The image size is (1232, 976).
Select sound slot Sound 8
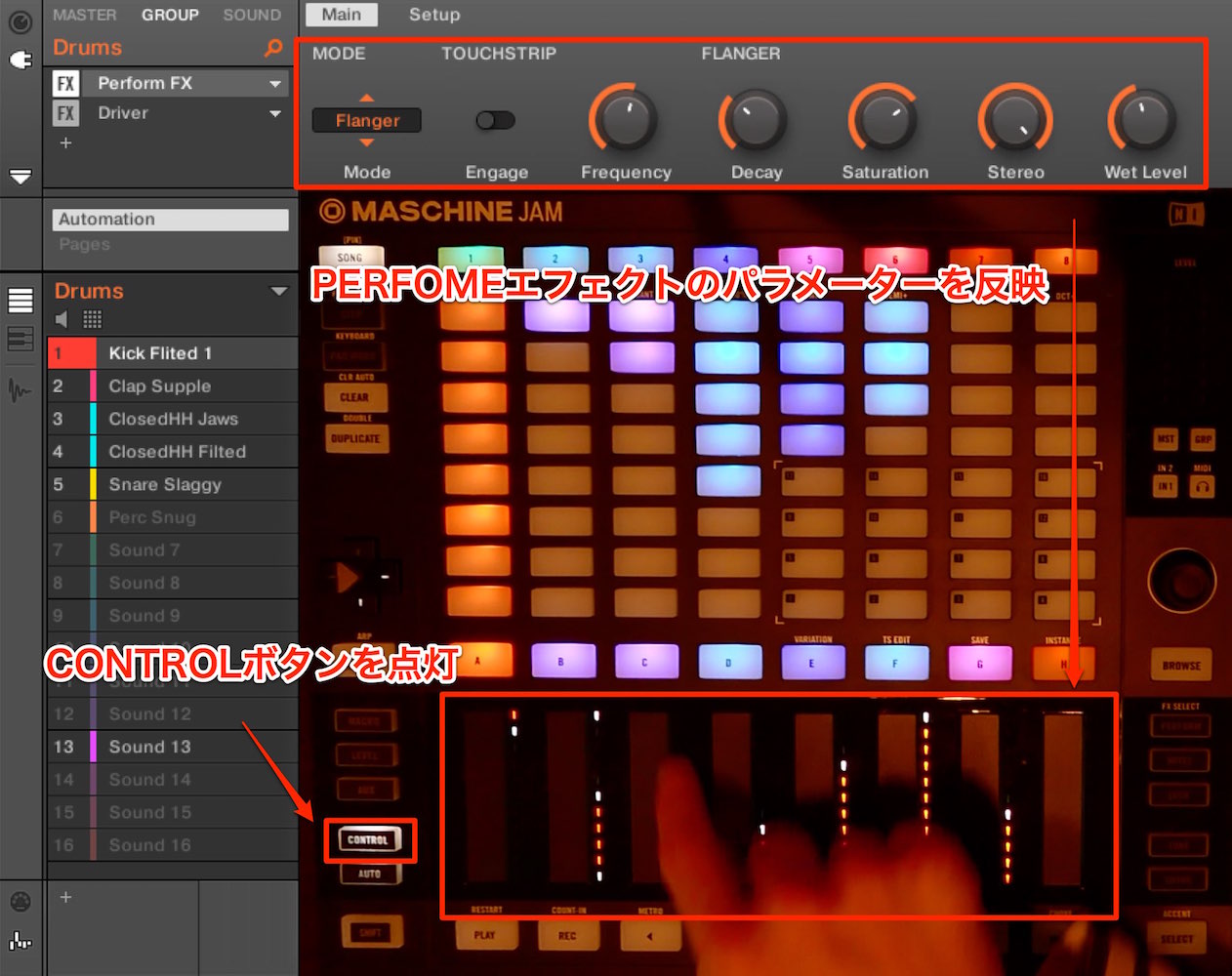[173, 583]
